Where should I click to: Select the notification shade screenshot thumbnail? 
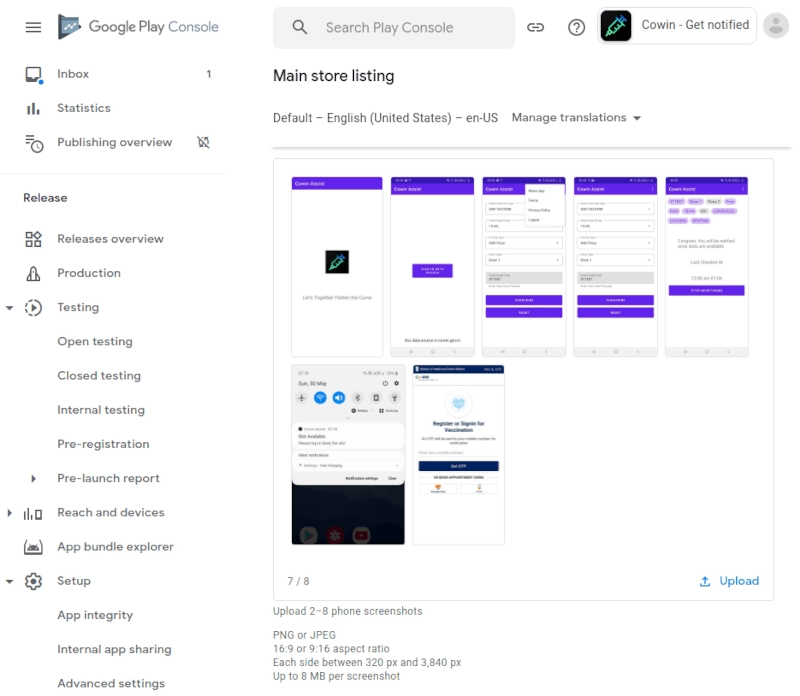tap(348, 455)
